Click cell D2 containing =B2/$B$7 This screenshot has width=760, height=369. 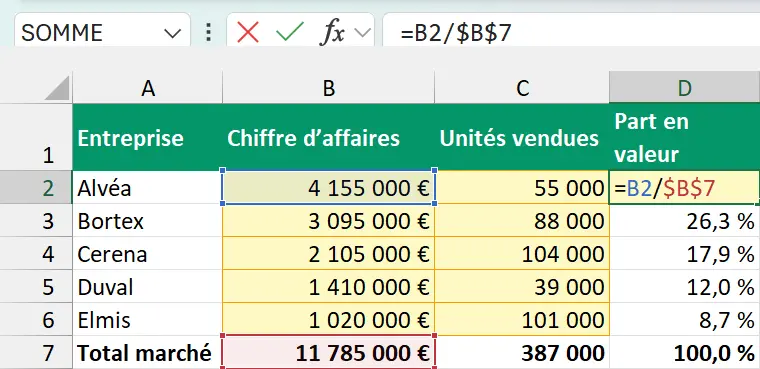(x=684, y=187)
